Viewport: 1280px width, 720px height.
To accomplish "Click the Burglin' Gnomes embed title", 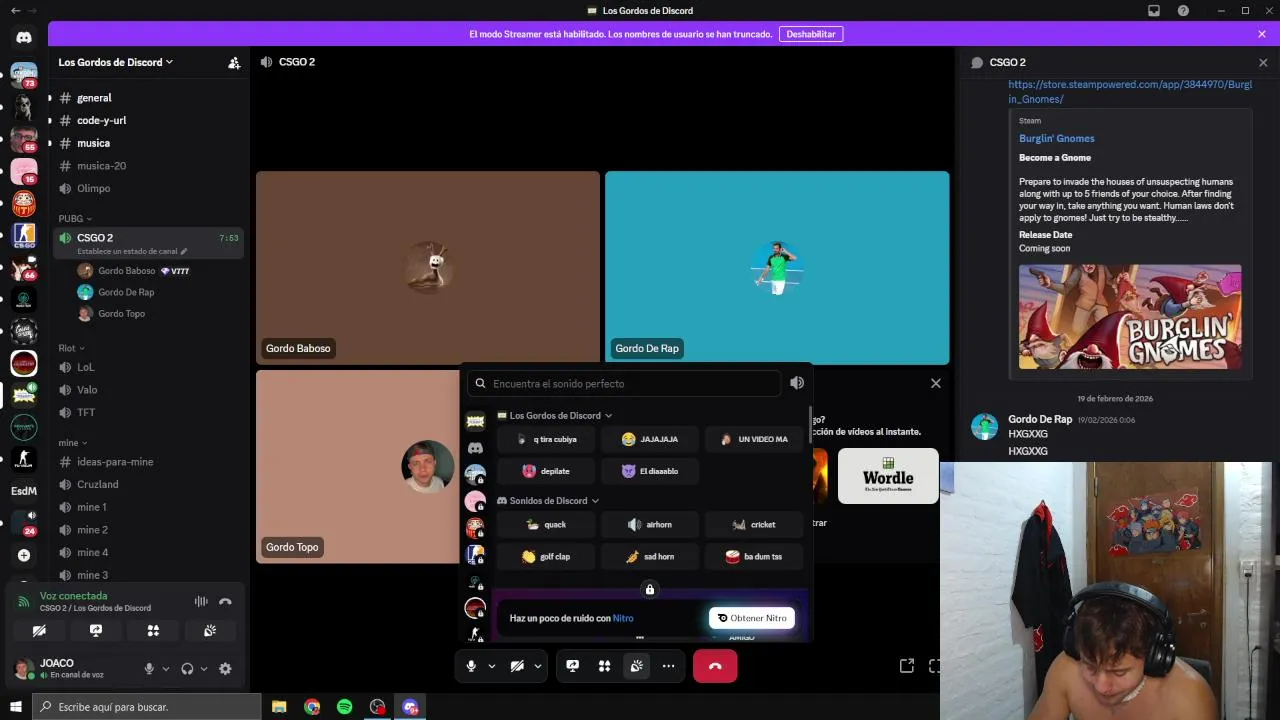I will 1057,138.
